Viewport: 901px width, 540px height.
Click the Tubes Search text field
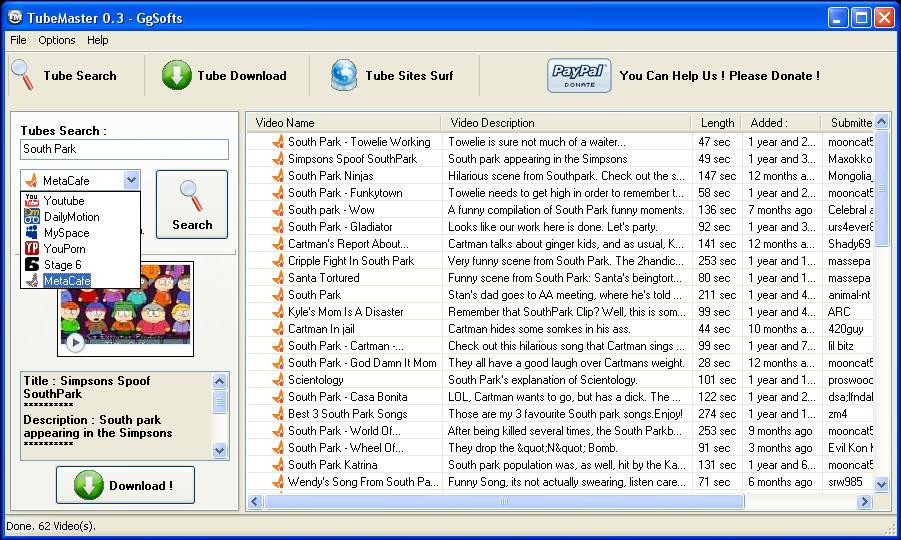tap(124, 149)
